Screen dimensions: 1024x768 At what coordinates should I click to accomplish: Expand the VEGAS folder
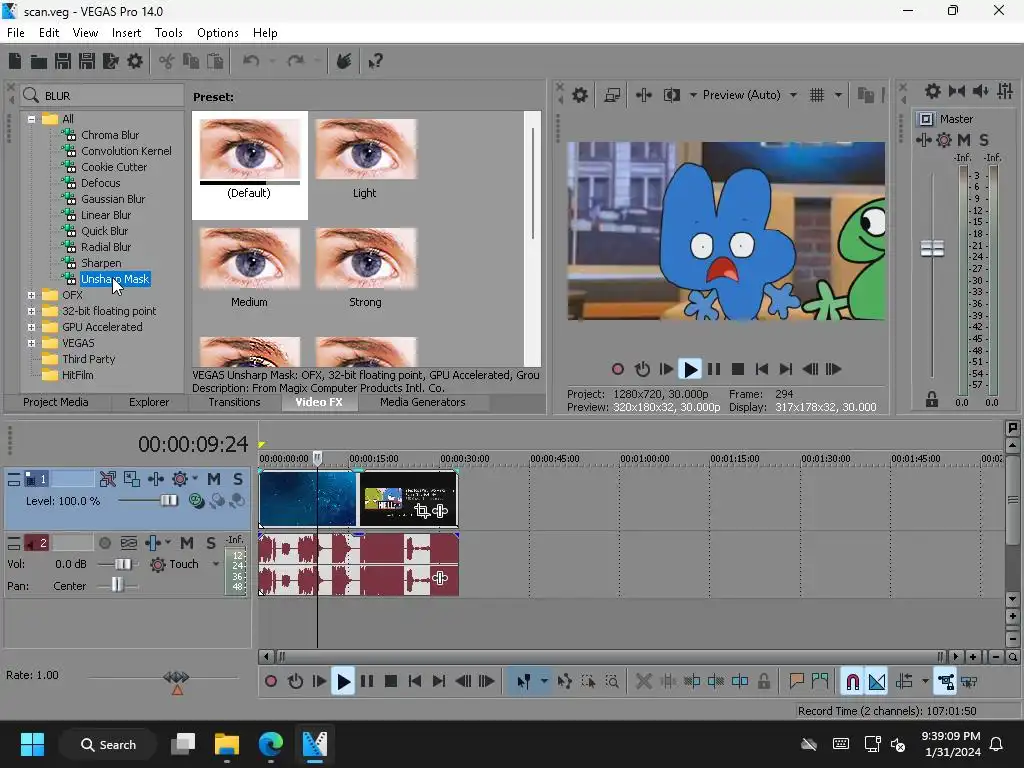click(x=31, y=343)
